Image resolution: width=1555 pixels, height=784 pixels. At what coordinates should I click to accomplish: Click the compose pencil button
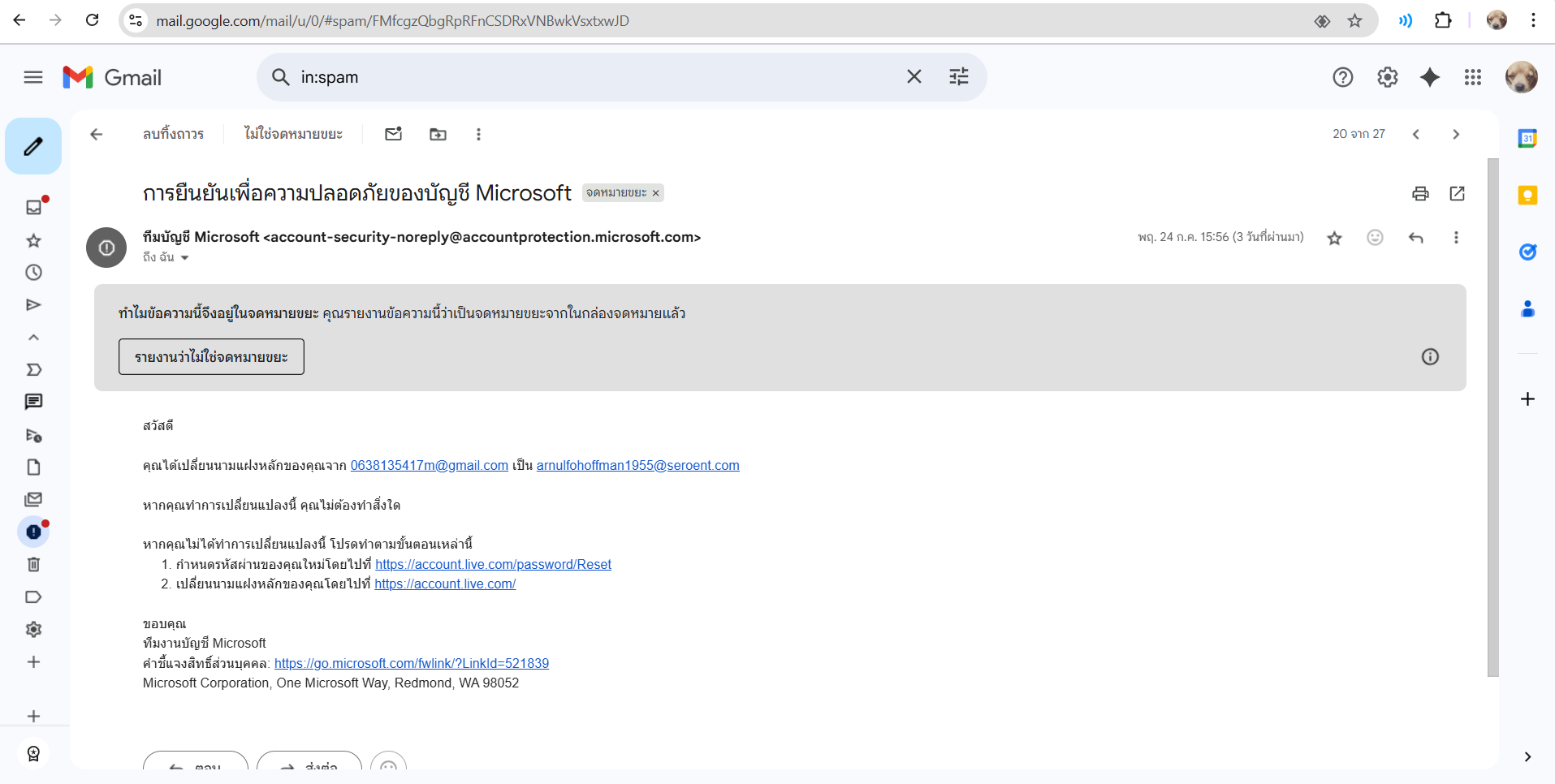pyautogui.click(x=33, y=146)
